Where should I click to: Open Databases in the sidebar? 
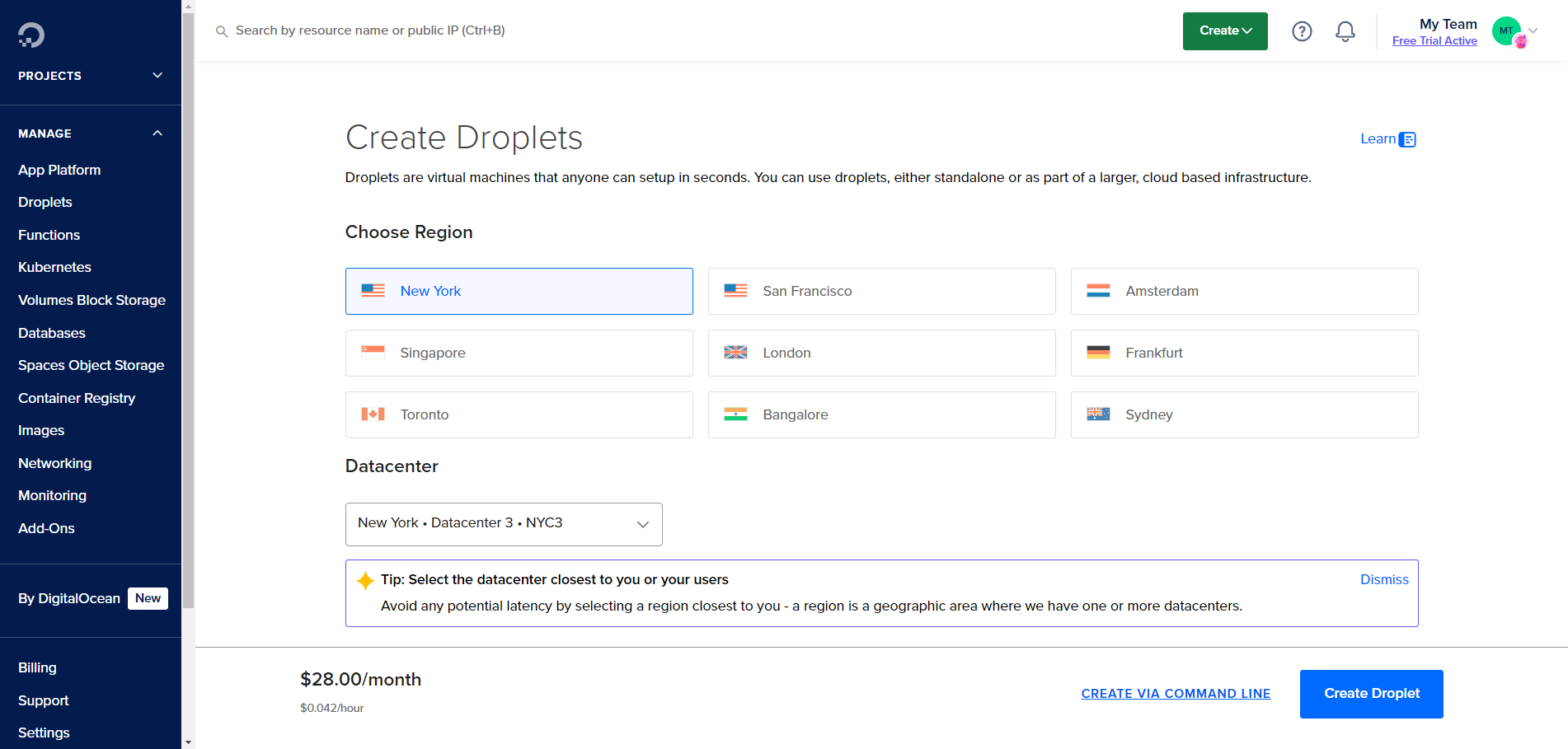(x=52, y=333)
